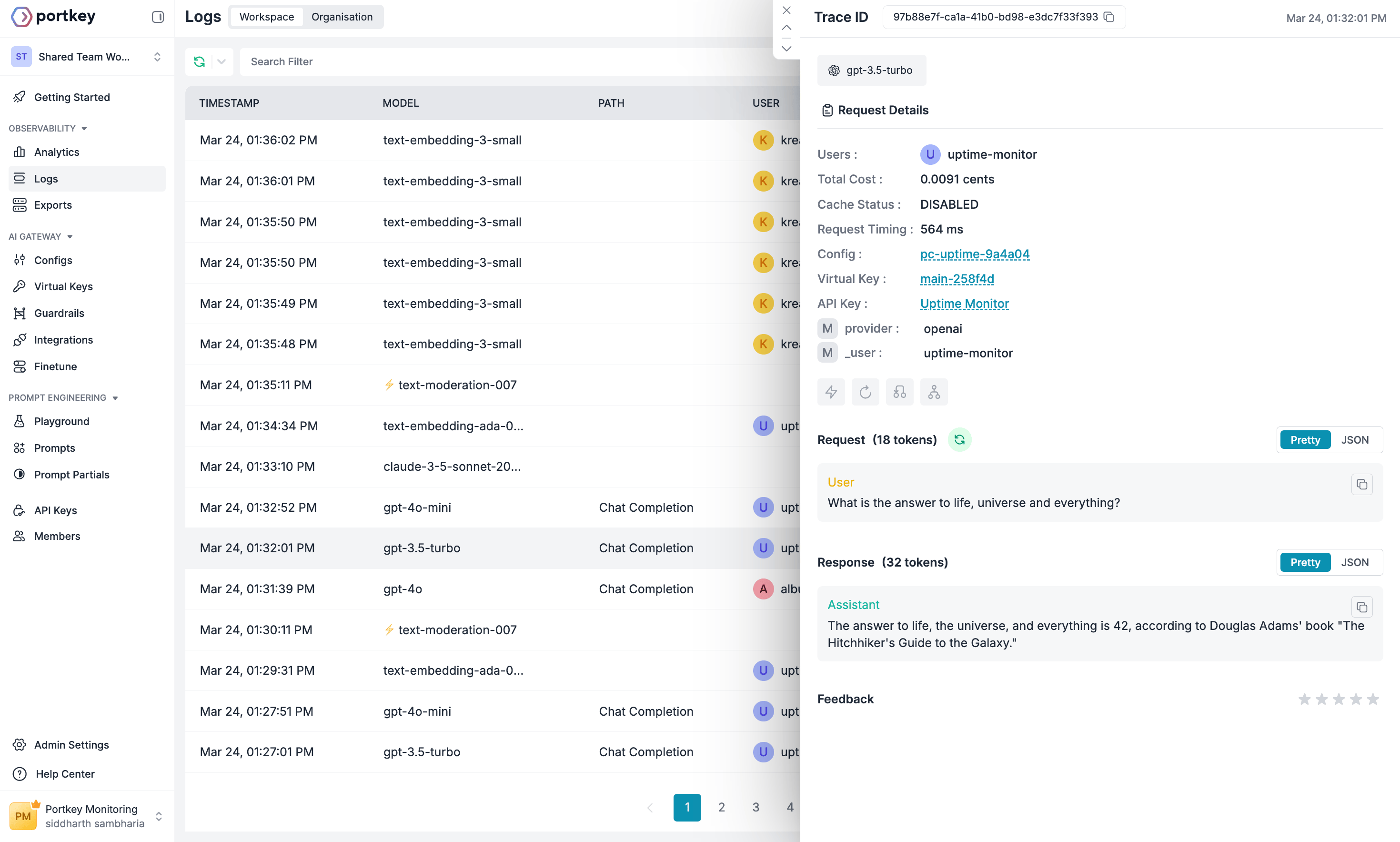Go to the previous log entry arrow
This screenshot has width=1400, height=842.
pyautogui.click(x=786, y=27)
